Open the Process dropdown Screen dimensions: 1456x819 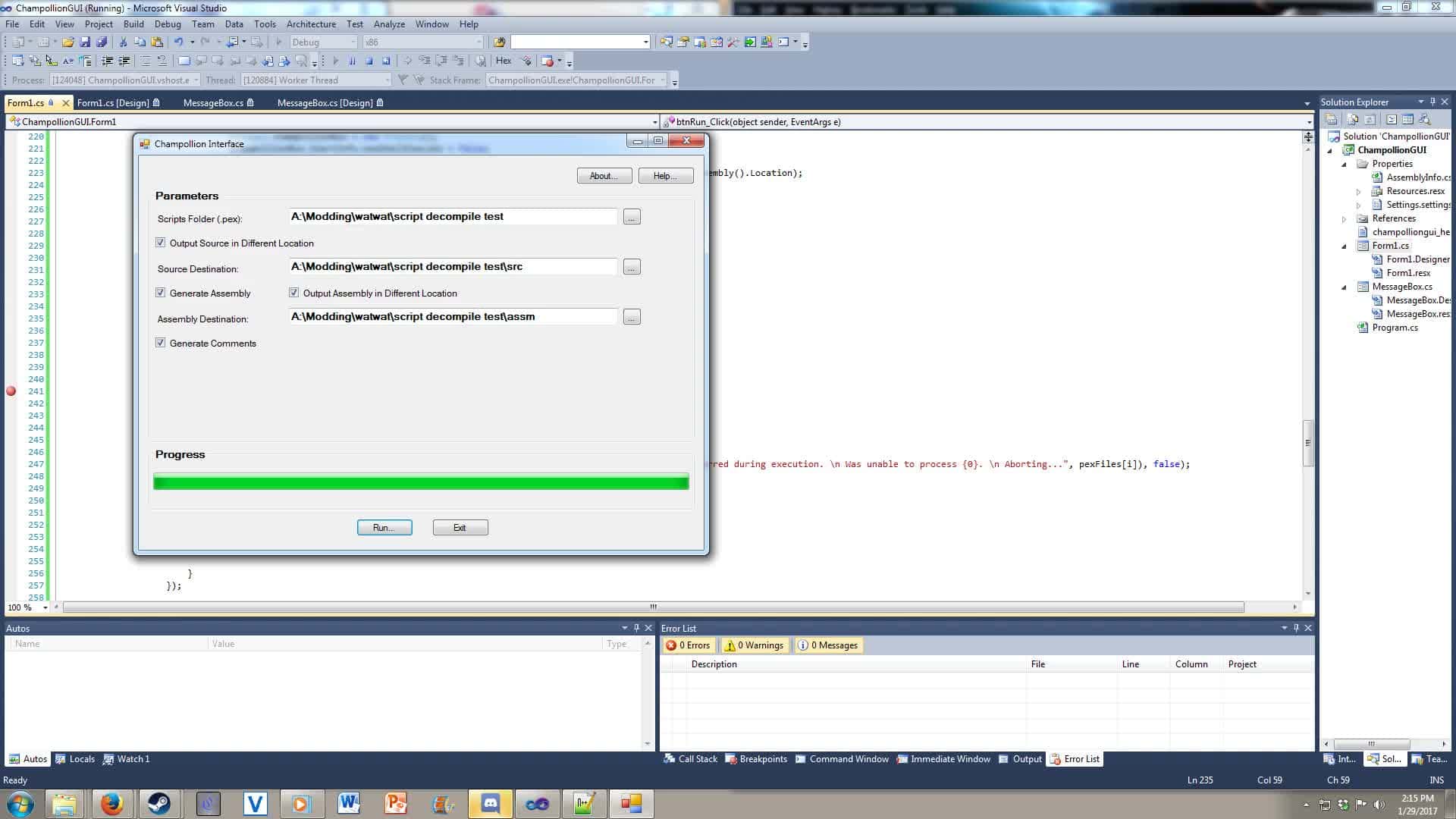[125, 80]
